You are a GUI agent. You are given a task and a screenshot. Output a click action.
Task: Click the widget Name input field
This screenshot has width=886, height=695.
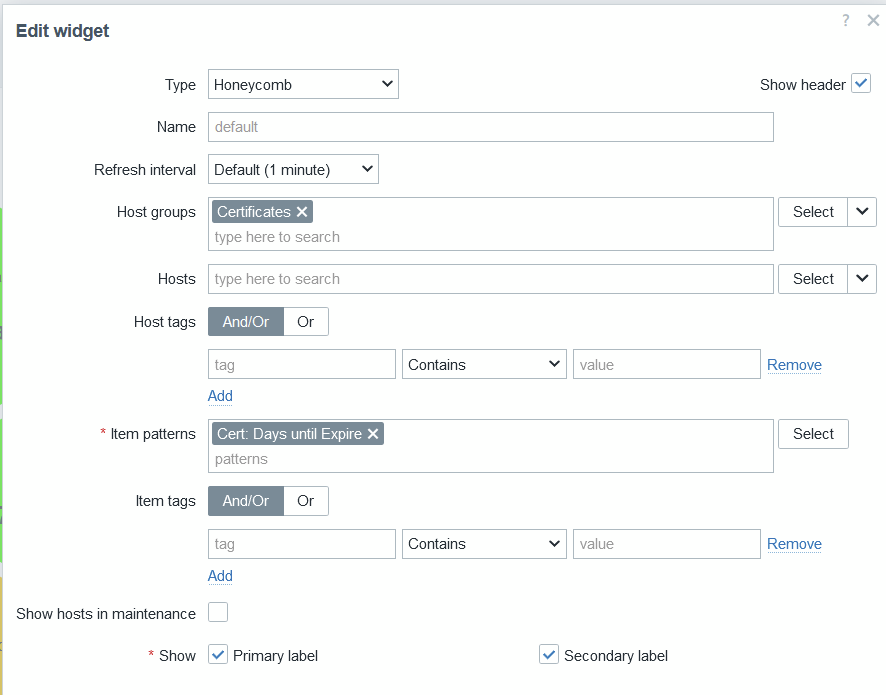click(x=490, y=127)
